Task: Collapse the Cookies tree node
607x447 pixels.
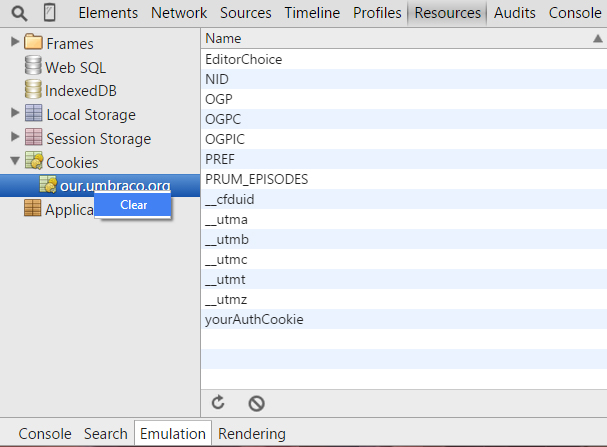Action: tap(14, 162)
